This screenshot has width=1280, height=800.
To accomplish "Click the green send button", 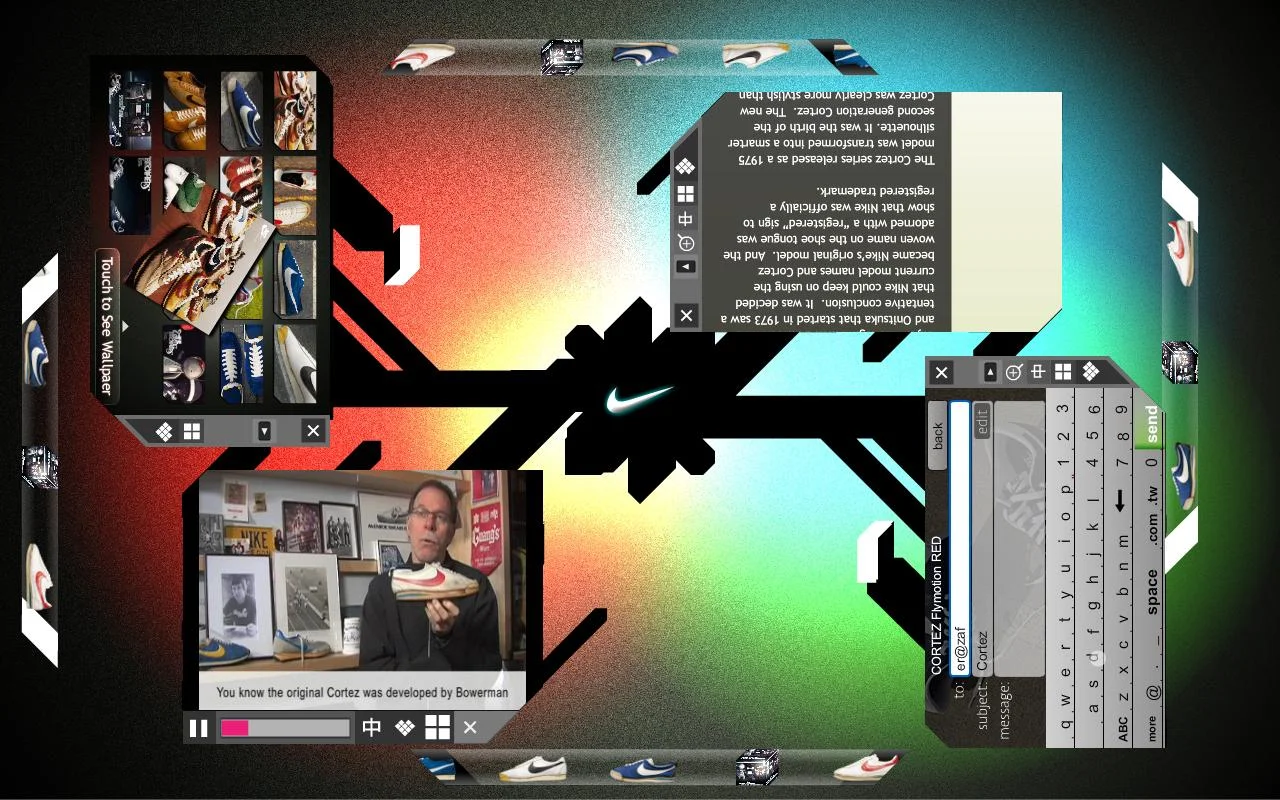I will coord(1151,424).
